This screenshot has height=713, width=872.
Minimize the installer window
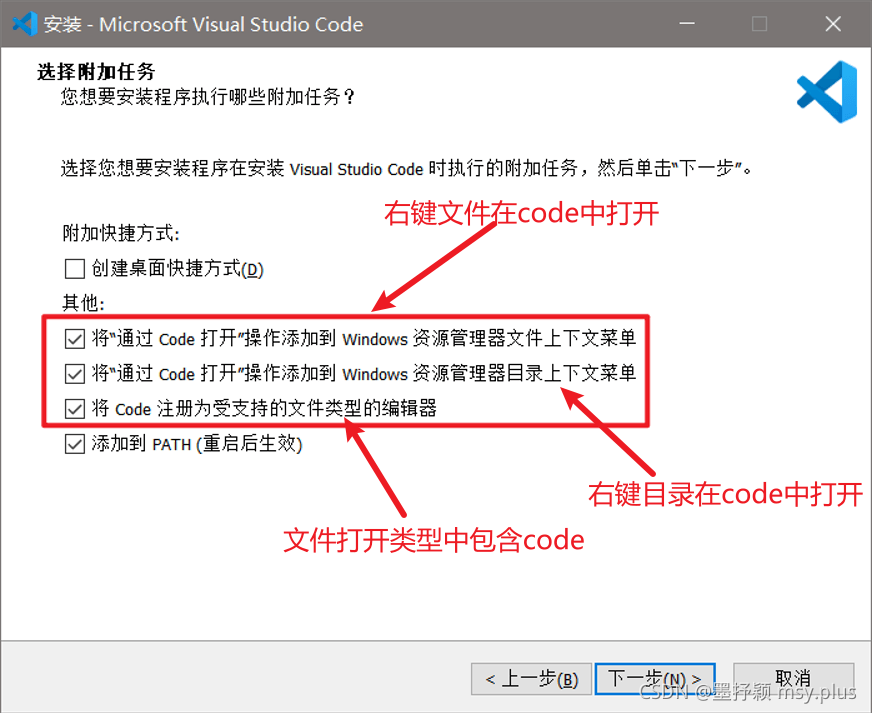687,24
